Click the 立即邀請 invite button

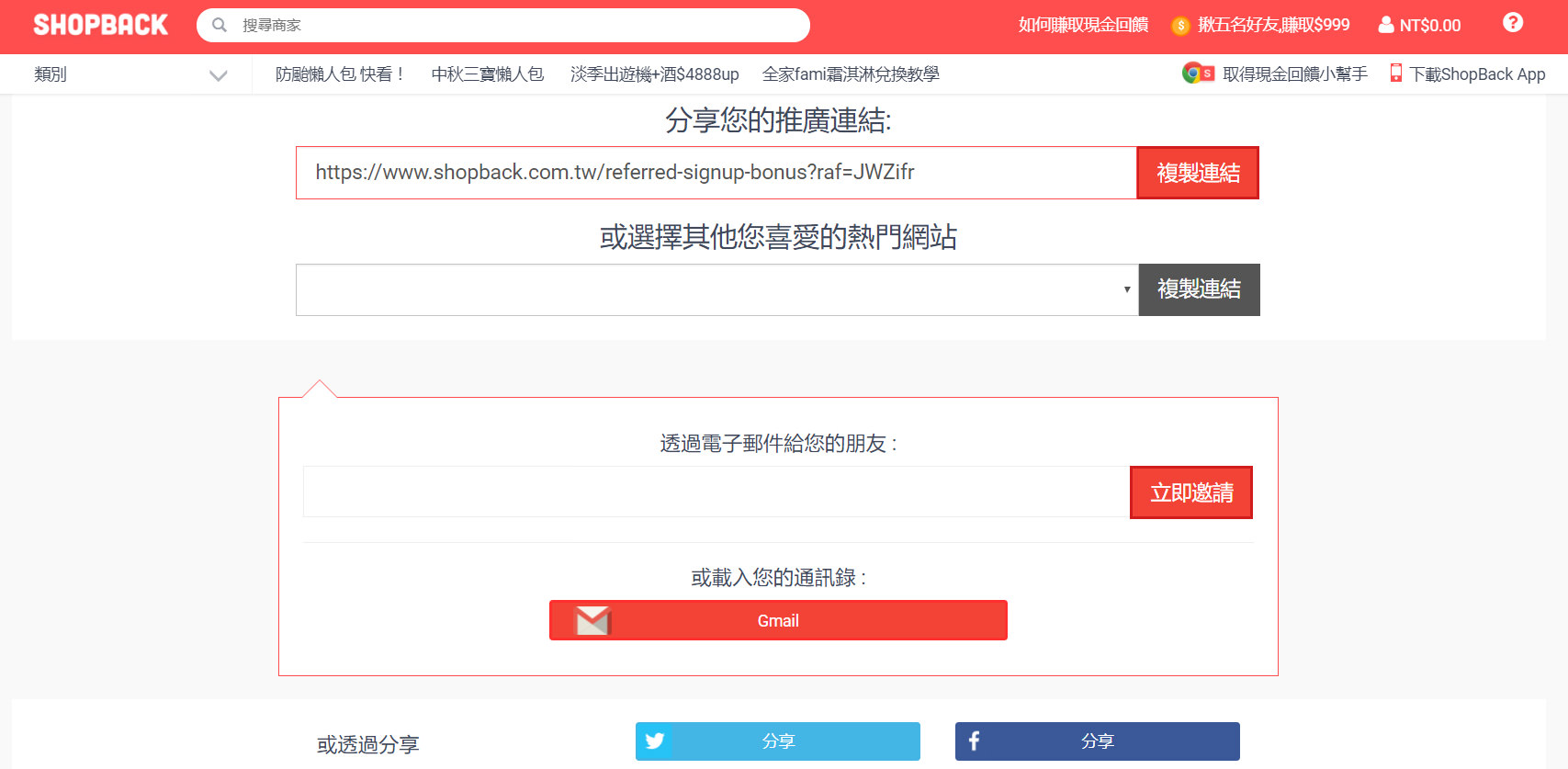coord(1191,492)
